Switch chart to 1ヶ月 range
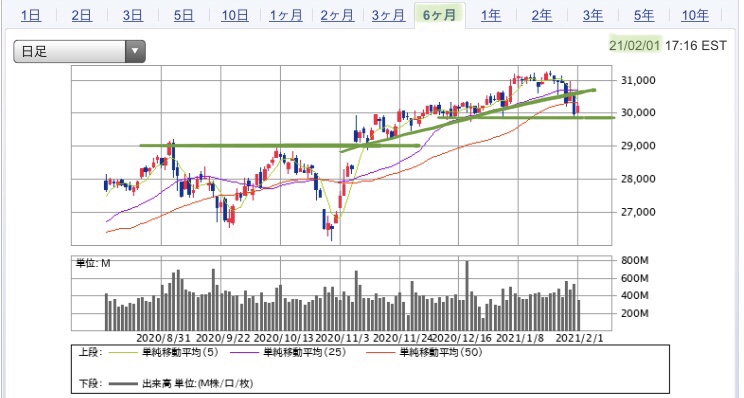 286,16
